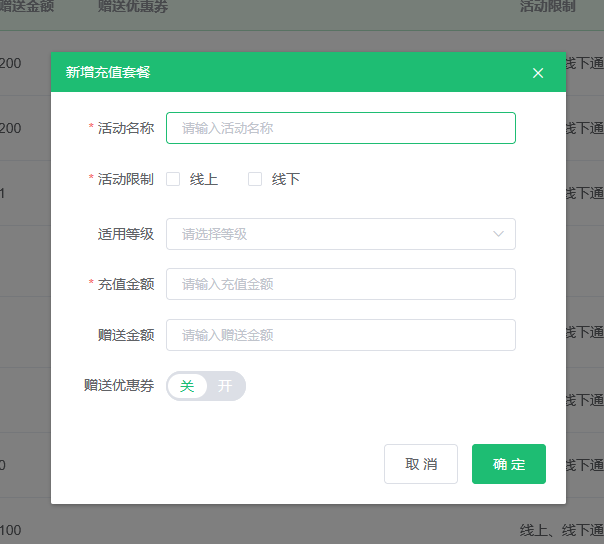This screenshot has width=604, height=544.
Task: Click the 线上 option label text
Action: (204, 180)
